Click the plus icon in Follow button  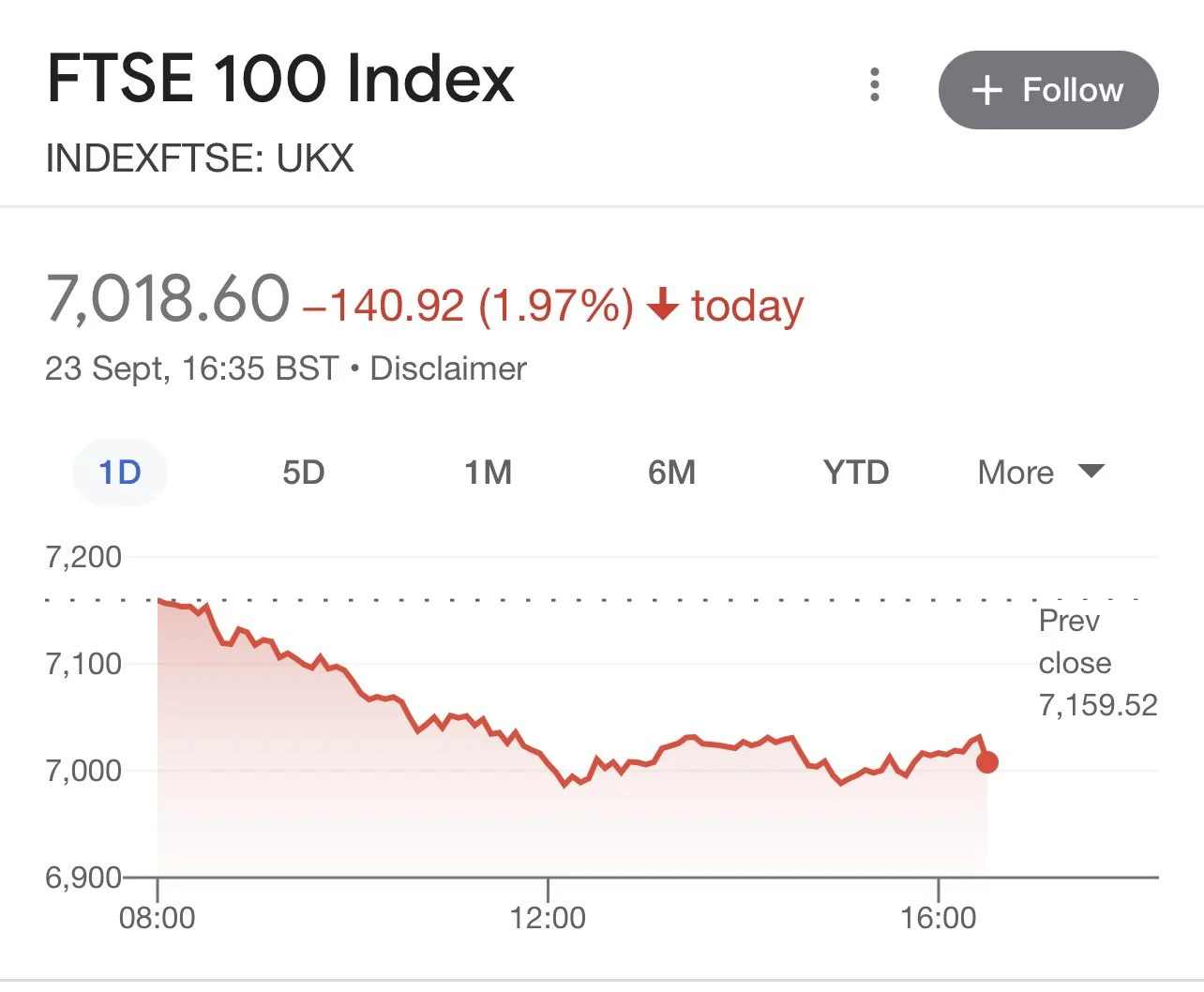click(987, 91)
